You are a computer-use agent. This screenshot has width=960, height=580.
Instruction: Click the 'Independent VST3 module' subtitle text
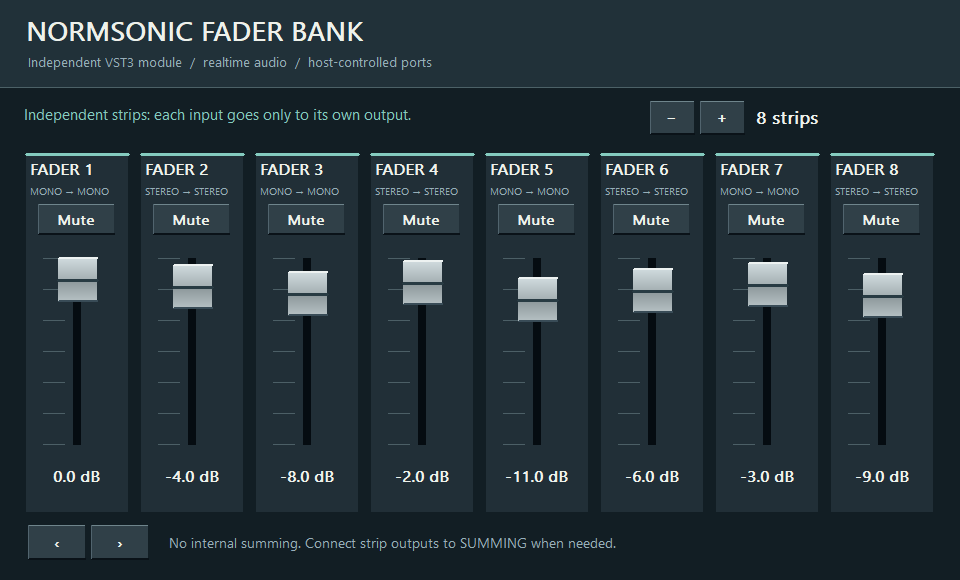[x=105, y=62]
